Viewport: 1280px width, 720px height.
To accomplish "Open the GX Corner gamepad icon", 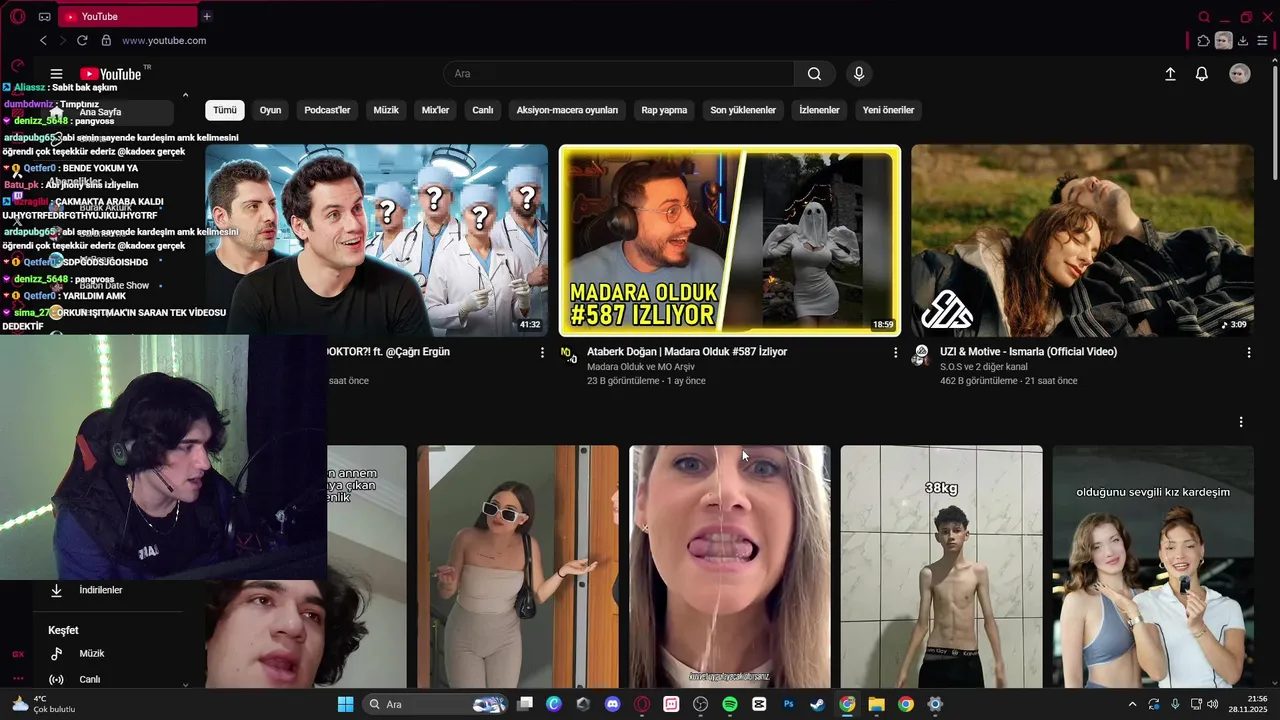I will (44, 16).
